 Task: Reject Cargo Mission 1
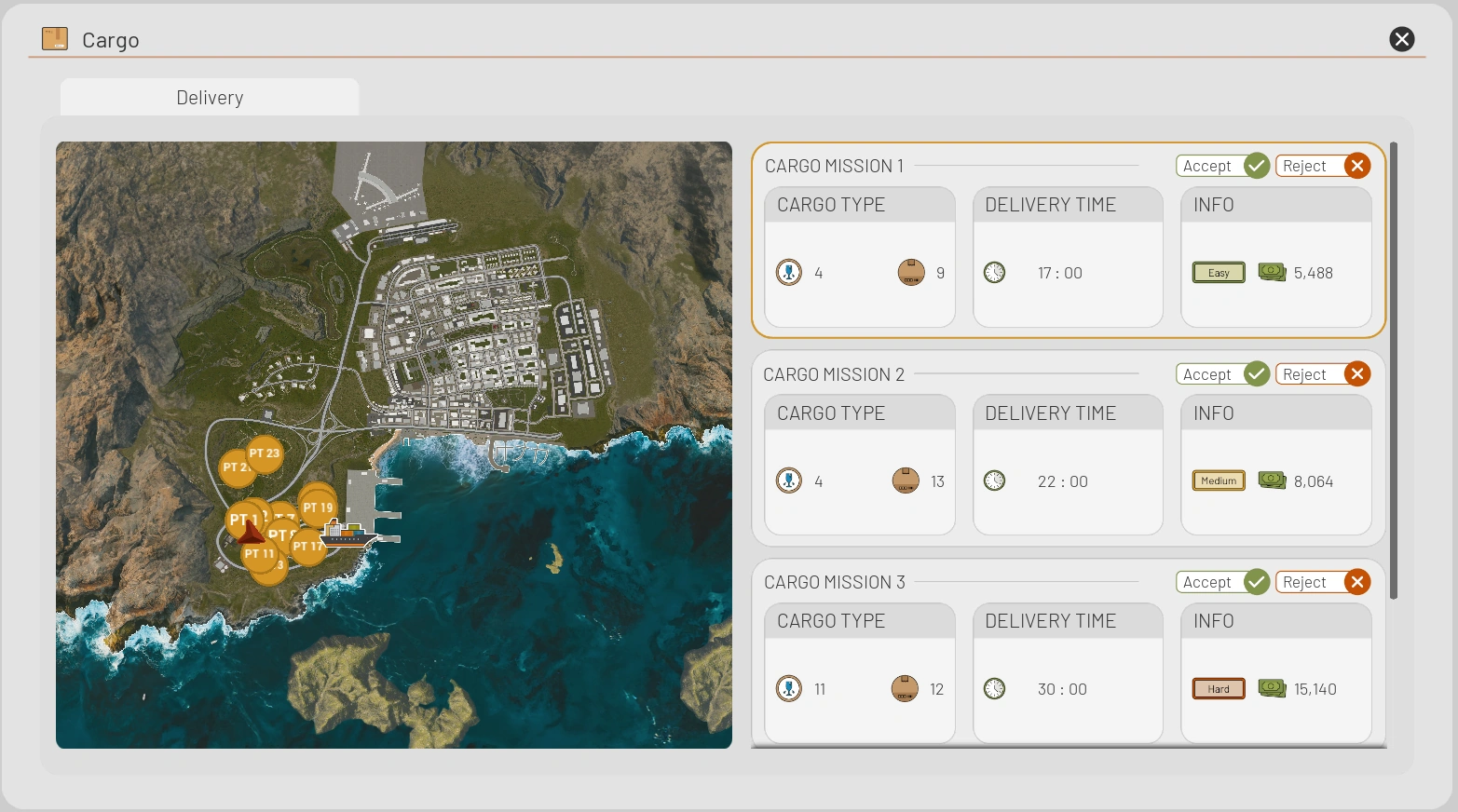point(1323,166)
